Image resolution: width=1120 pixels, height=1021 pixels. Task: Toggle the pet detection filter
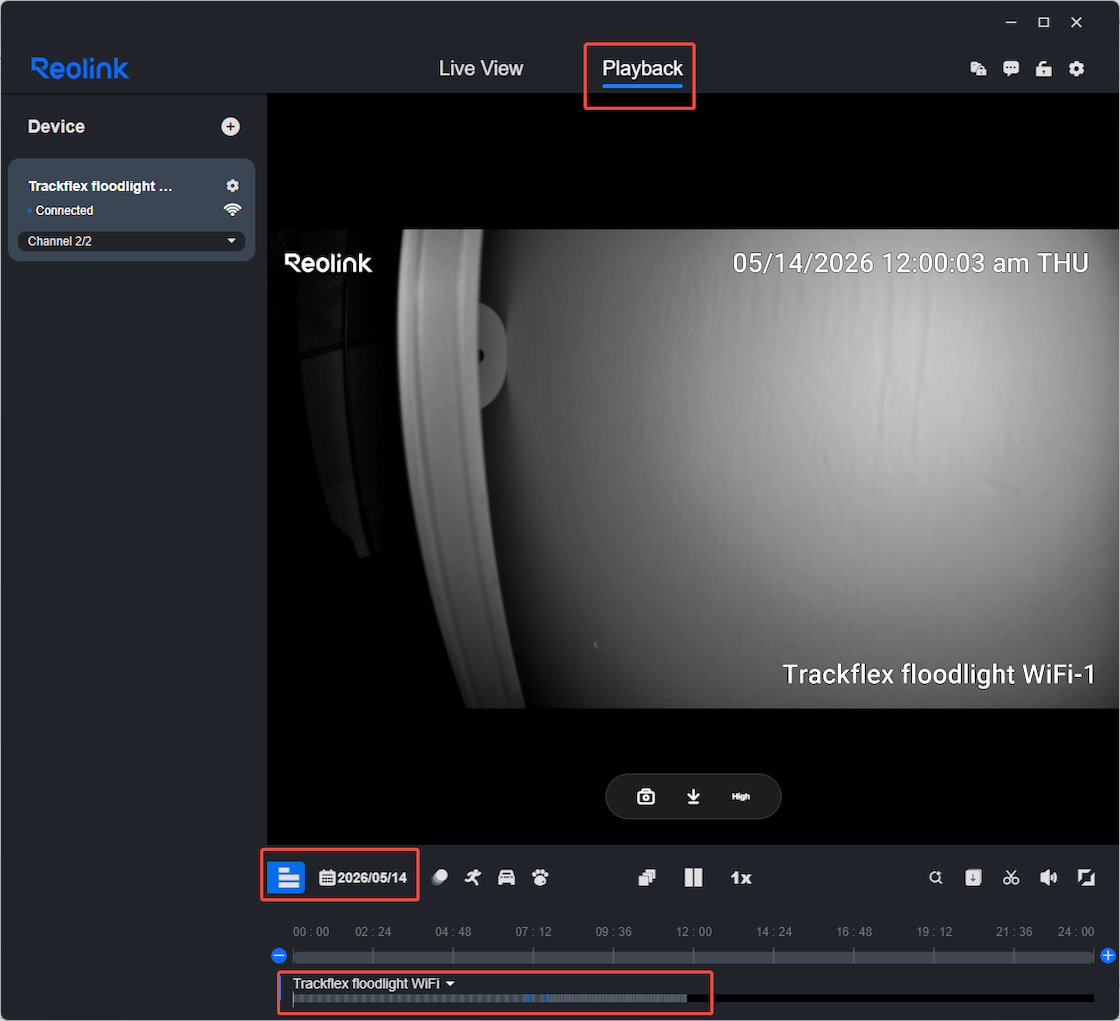540,877
